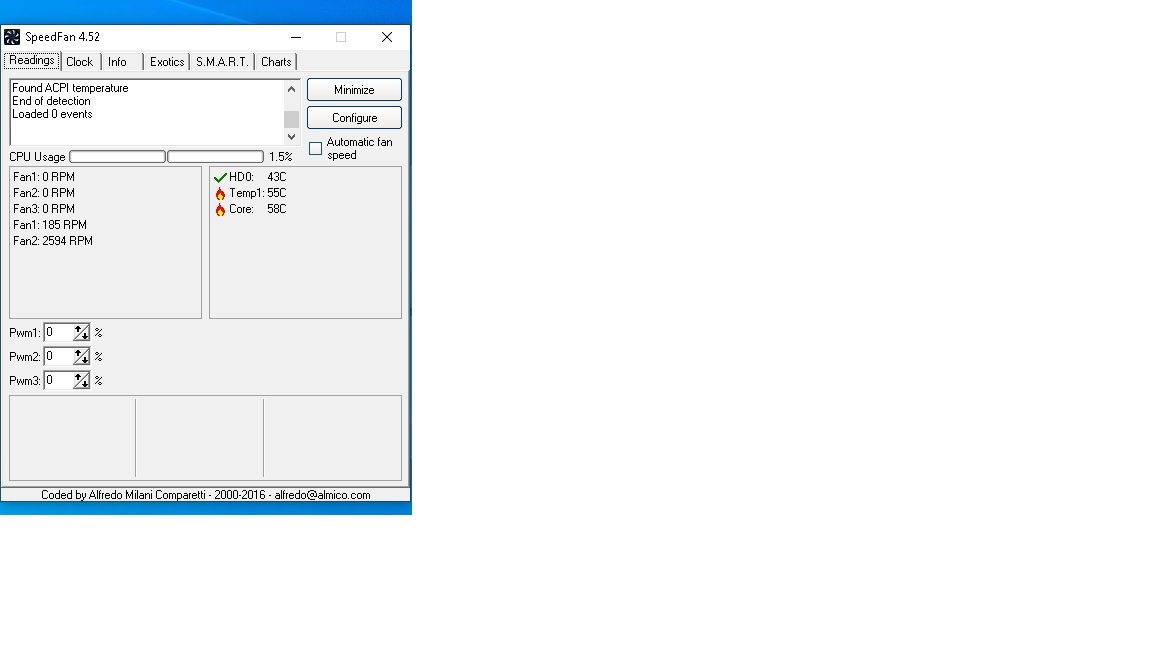
Task: Click the log scroll down arrow
Action: point(292,137)
